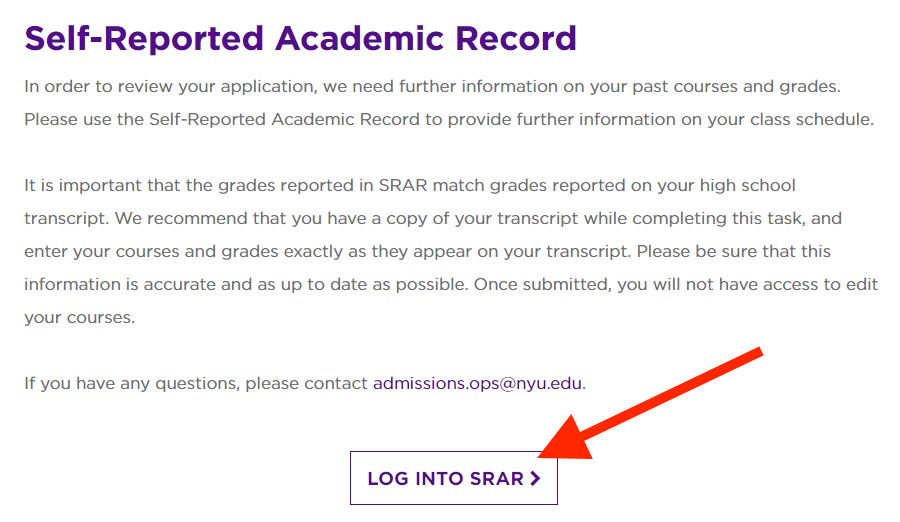Viewport: 900px width, 522px height.
Task: Open the admissions.ops@nyu.edu email link
Action: (x=477, y=383)
